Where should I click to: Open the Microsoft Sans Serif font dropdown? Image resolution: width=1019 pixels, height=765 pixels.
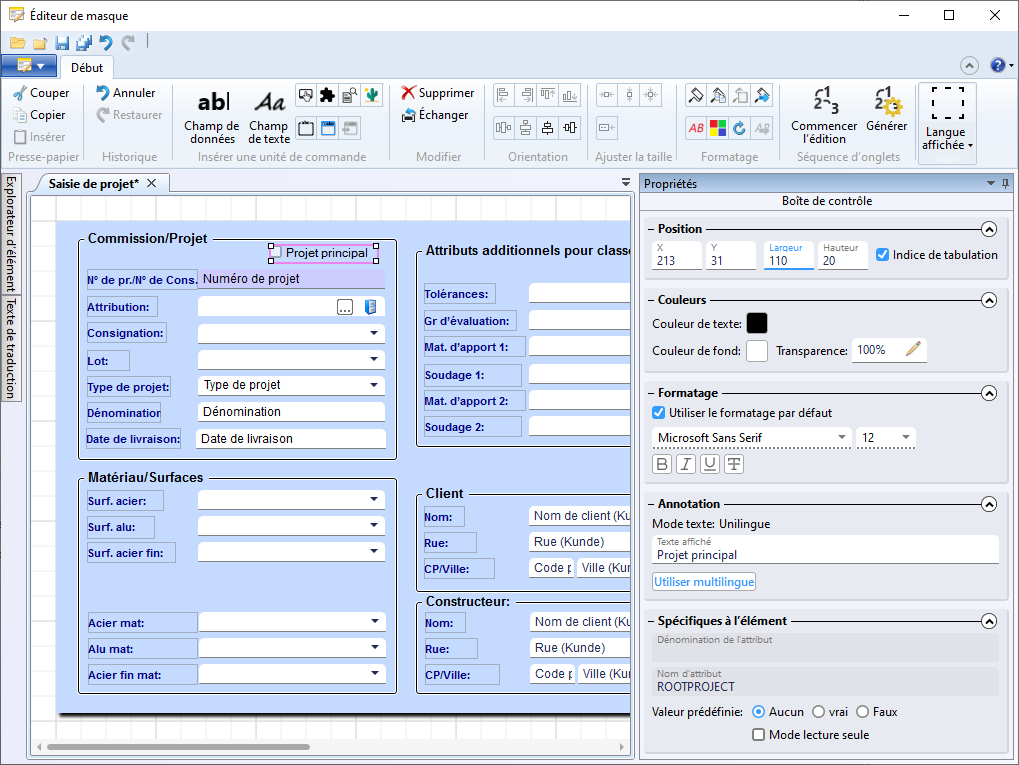tap(750, 438)
